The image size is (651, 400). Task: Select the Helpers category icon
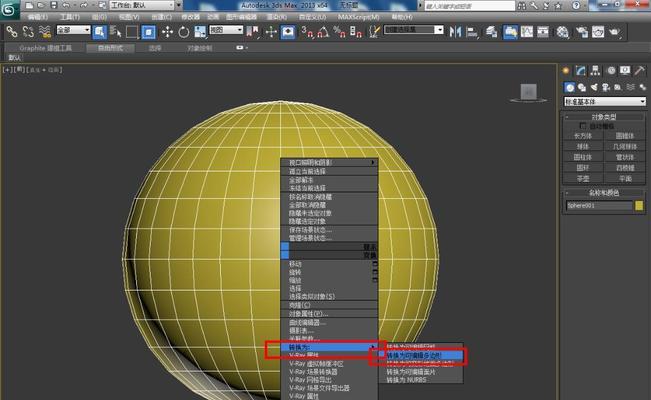coord(618,87)
